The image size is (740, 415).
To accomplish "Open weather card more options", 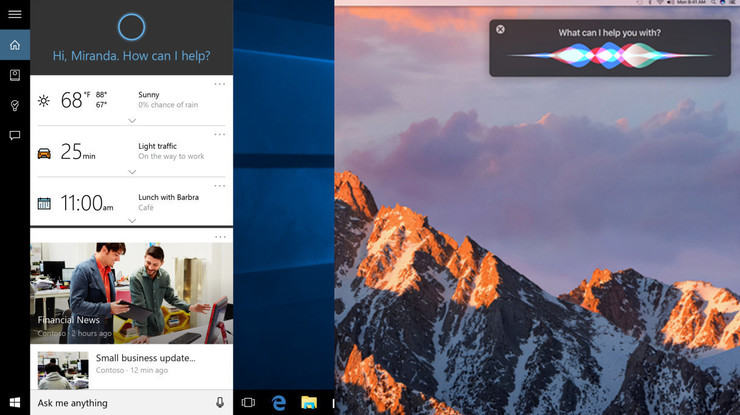I will (219, 84).
